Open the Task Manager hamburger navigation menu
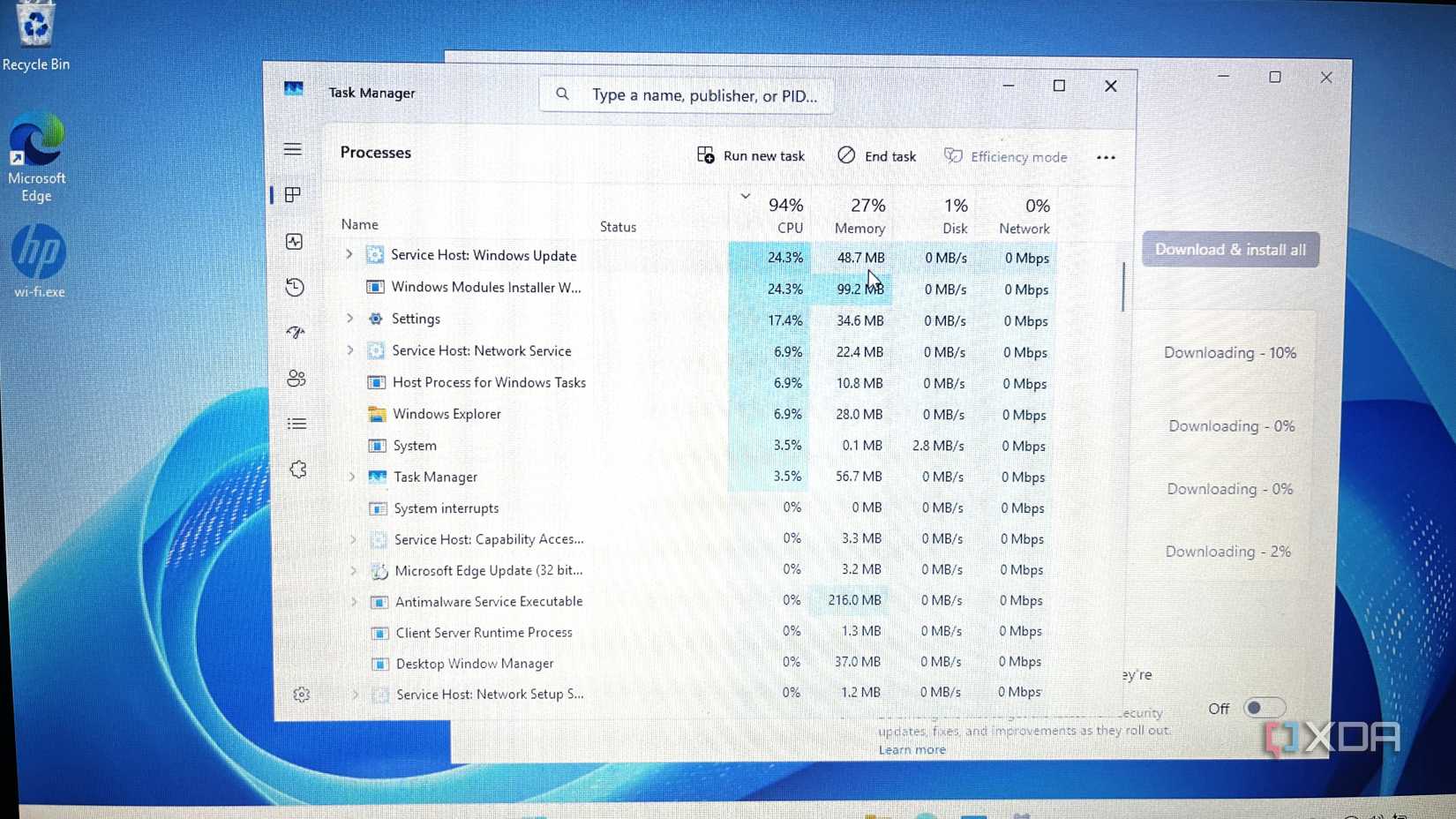The height and width of the screenshot is (819, 1456). click(293, 149)
